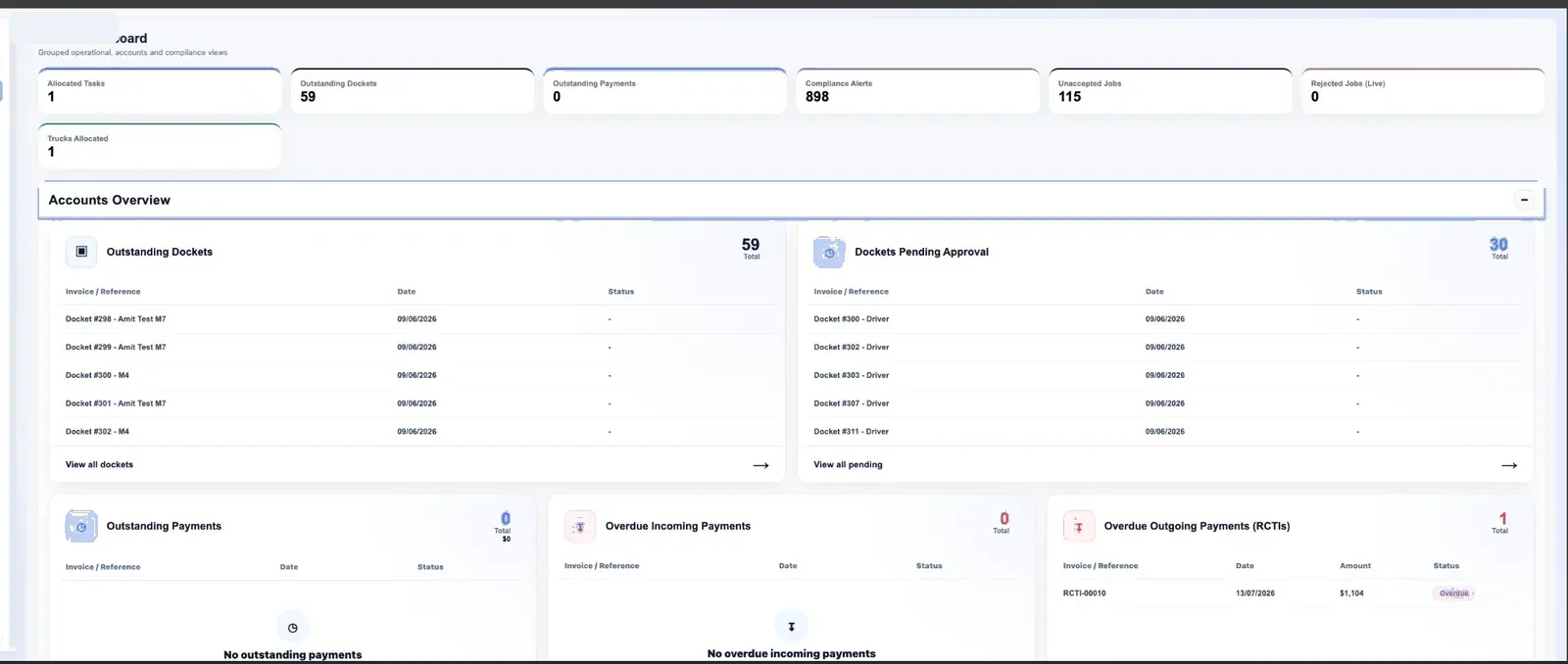Click the Outstanding Dockets panel square icon
The height and width of the screenshot is (664, 1568).
point(81,252)
